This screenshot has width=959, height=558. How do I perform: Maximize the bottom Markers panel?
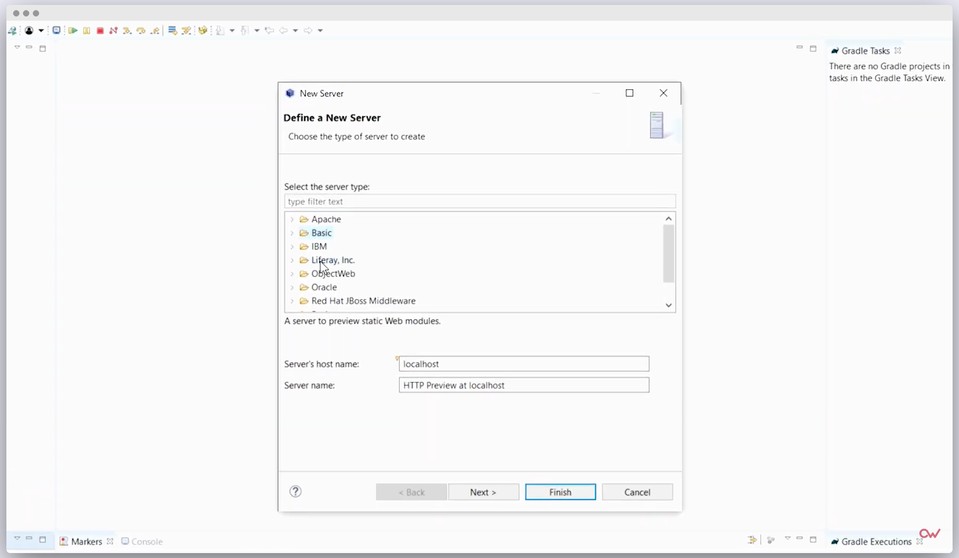click(813, 540)
